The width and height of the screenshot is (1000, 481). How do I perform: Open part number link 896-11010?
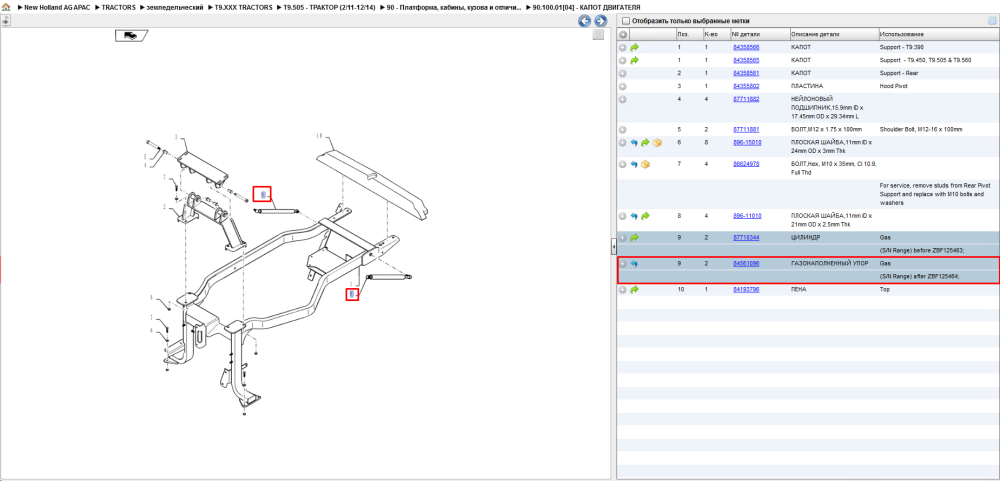(747, 216)
